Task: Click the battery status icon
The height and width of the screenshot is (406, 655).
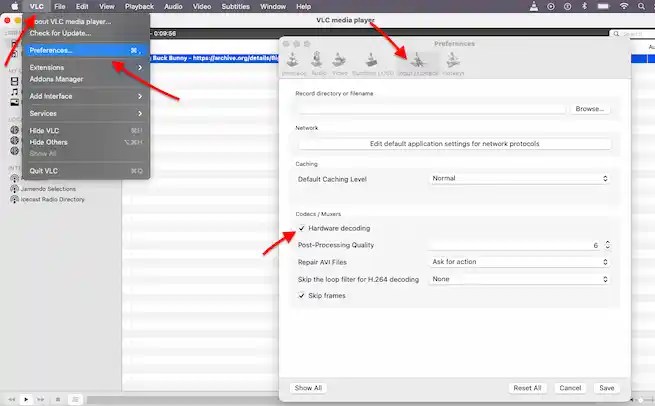Action: 603,6
